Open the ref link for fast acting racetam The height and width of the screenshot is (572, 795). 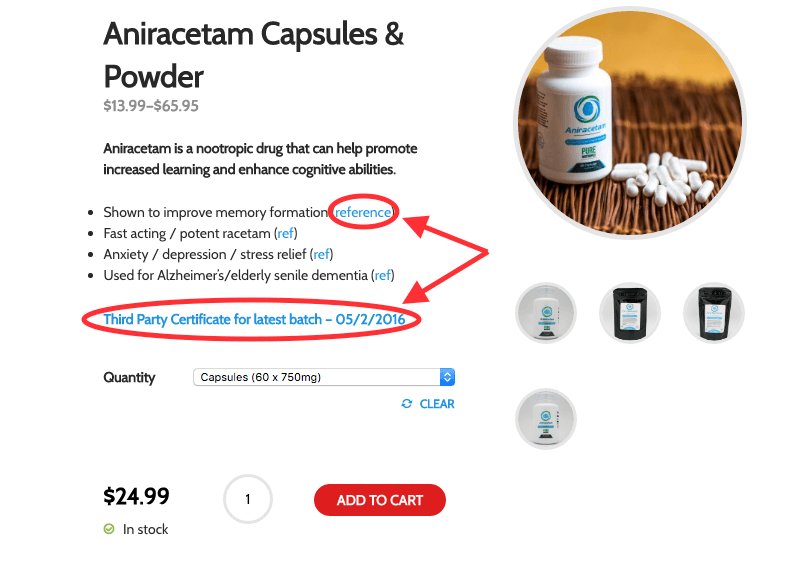point(285,233)
